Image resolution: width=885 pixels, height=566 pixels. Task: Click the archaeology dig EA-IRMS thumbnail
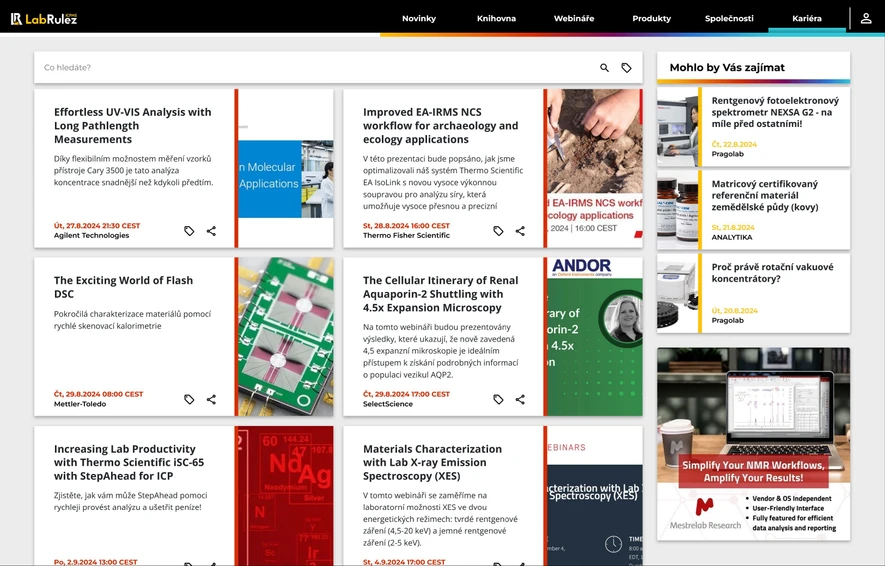tap(594, 168)
